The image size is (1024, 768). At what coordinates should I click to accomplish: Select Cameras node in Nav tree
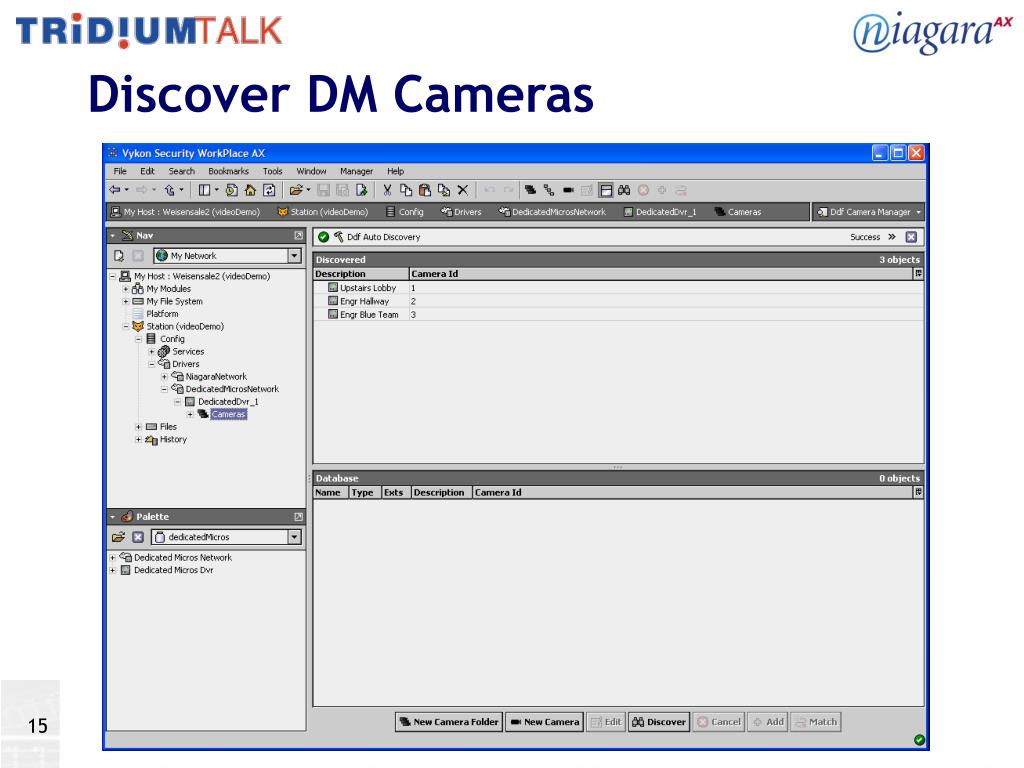pos(228,414)
